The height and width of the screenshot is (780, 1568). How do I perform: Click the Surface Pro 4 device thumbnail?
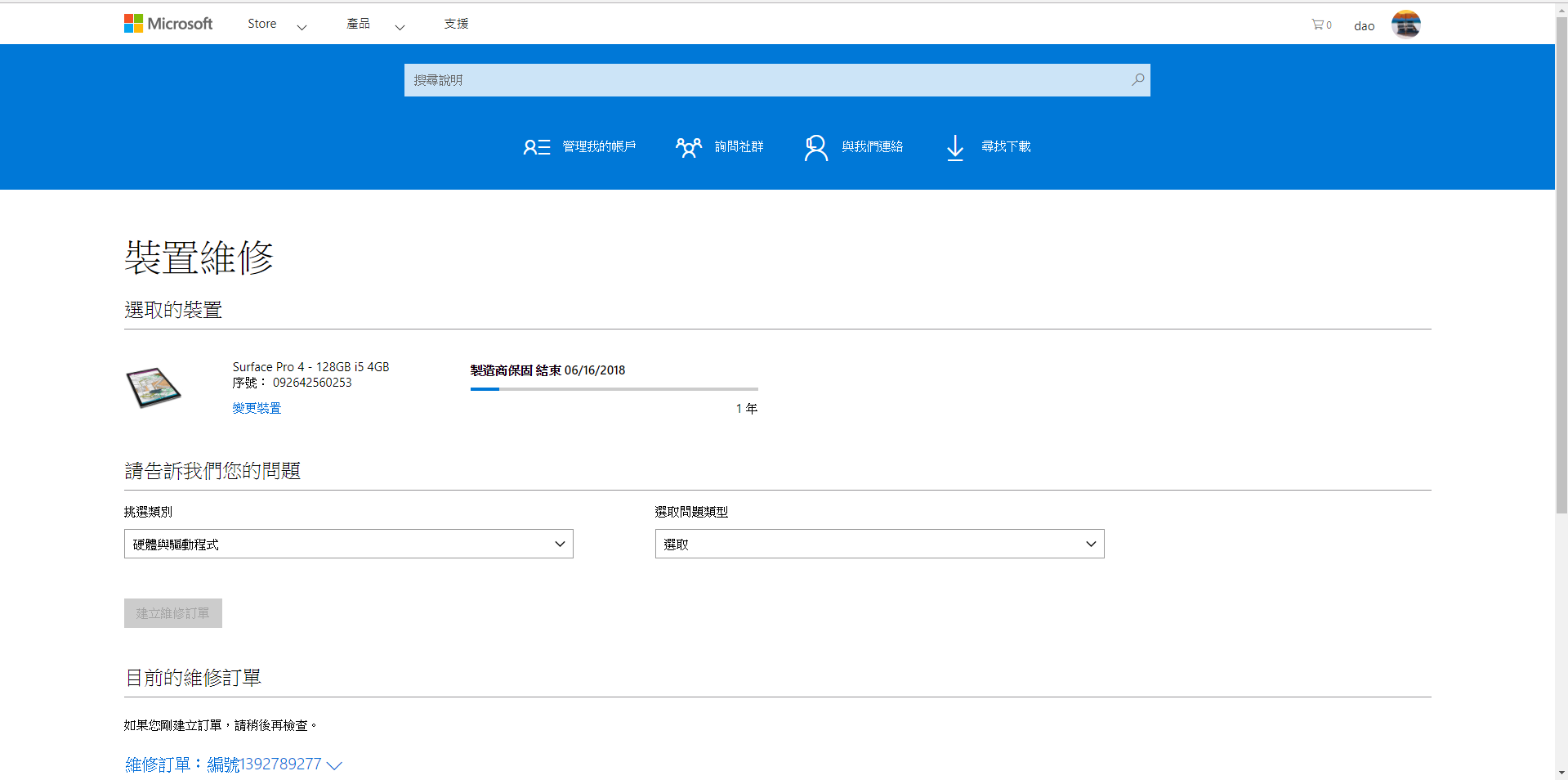click(154, 388)
